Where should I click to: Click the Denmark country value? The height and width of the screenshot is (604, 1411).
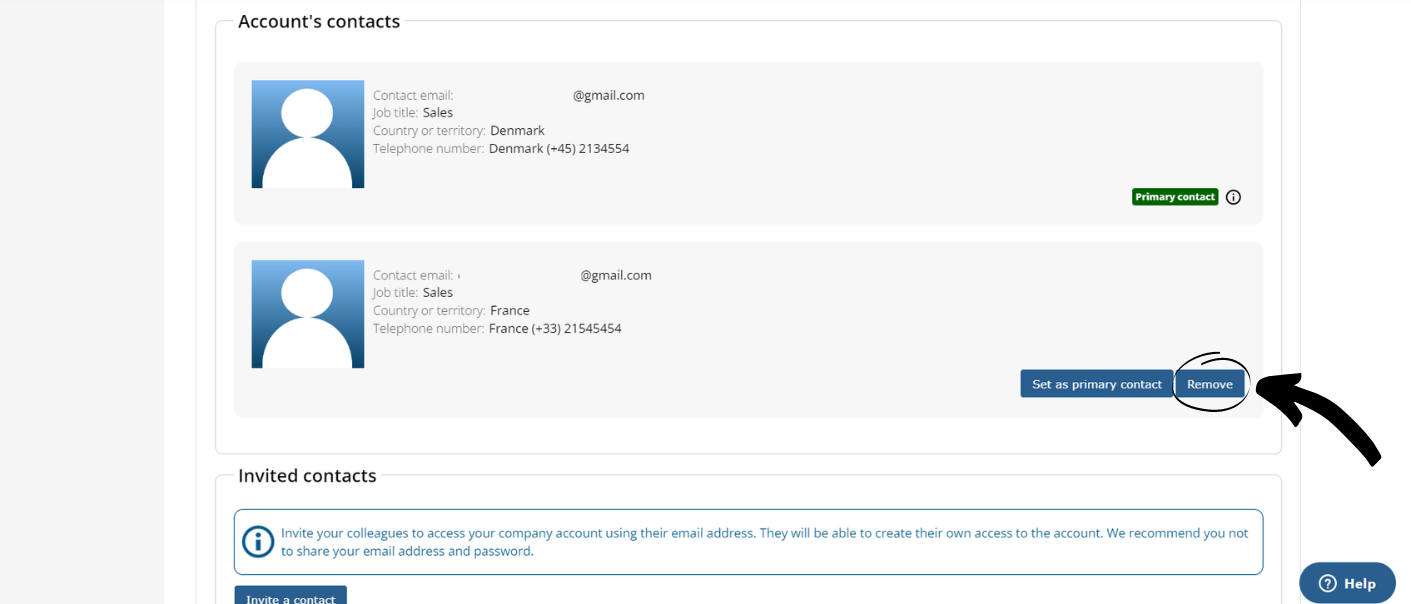pos(517,131)
